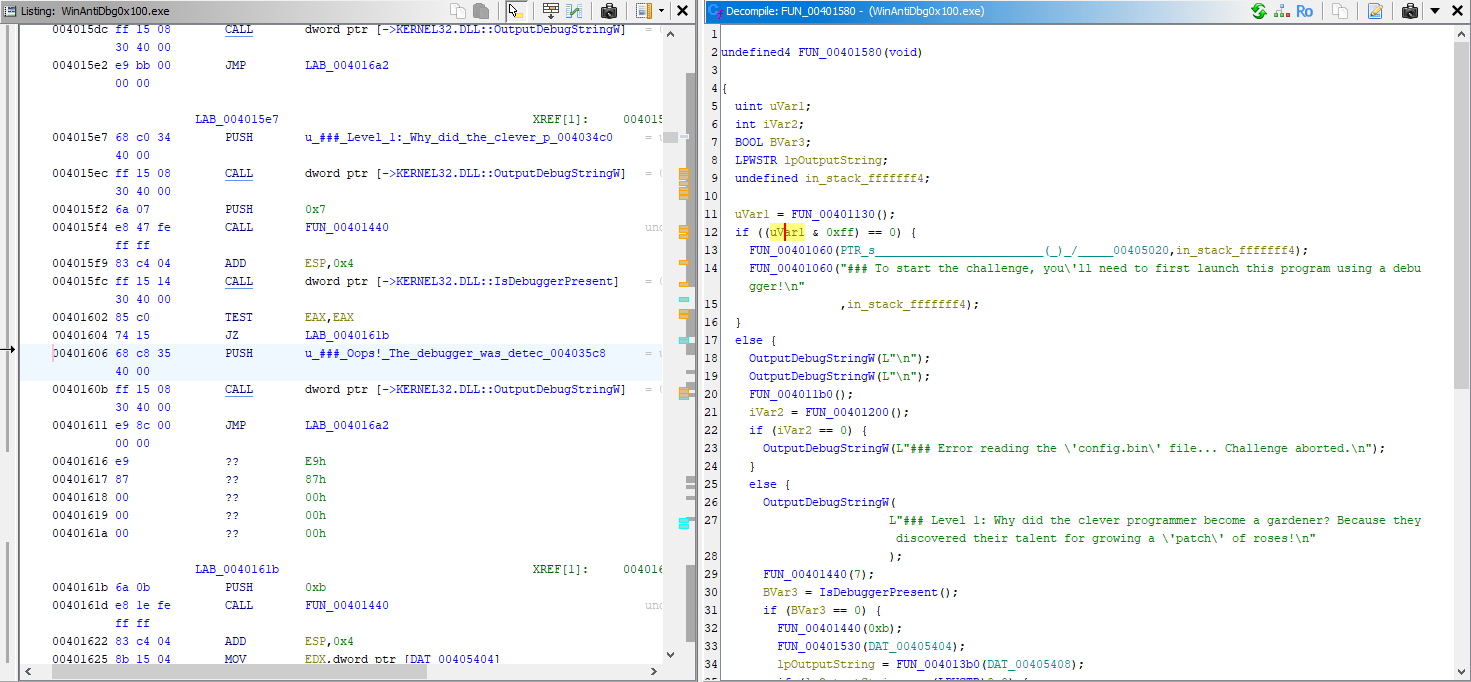Click the Decompile panel title icon
The height and width of the screenshot is (682, 1471).
point(716,10)
